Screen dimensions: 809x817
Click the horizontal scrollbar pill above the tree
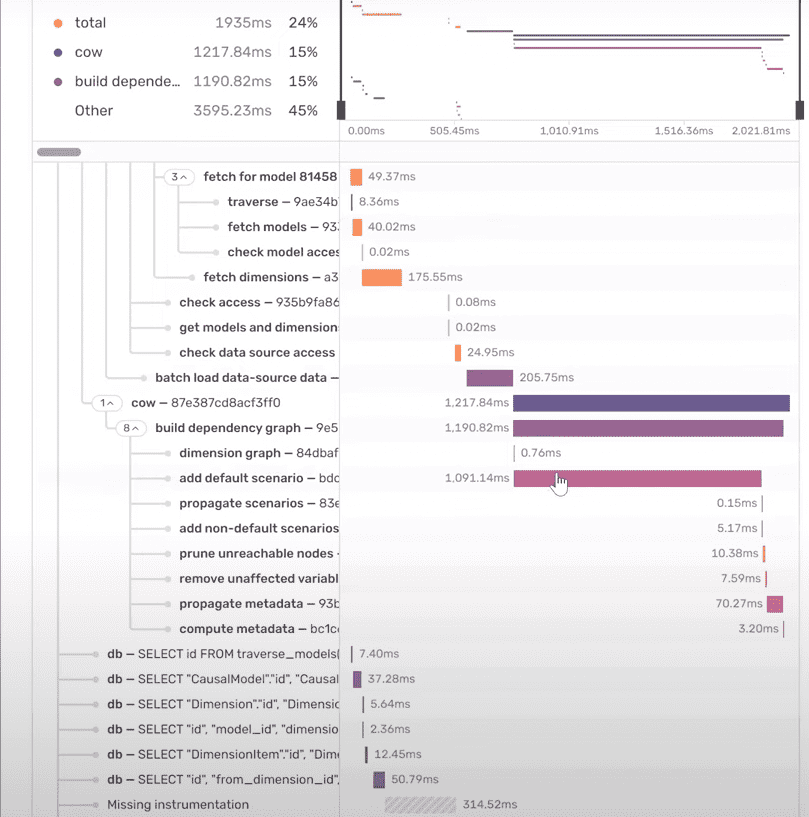pyautogui.click(x=57, y=151)
